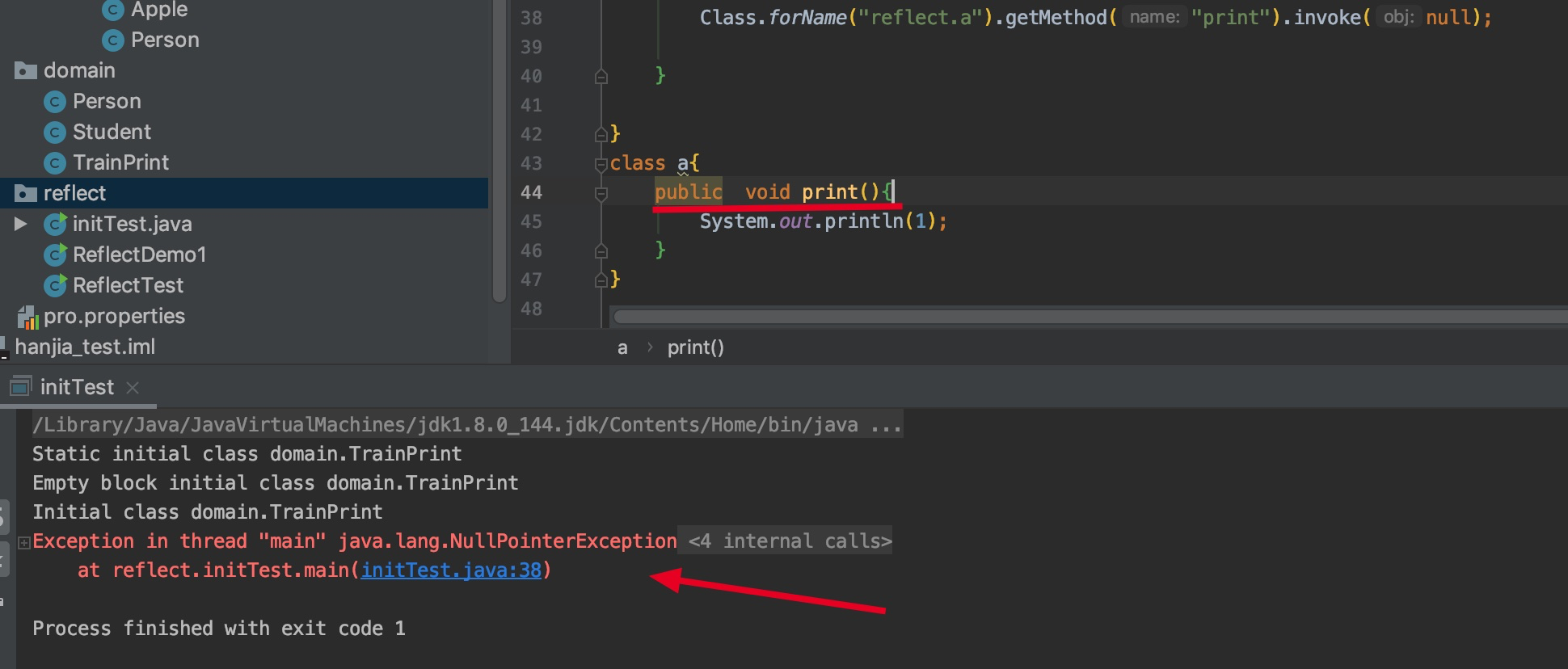Image resolution: width=1568 pixels, height=669 pixels.
Task: Click the reflect folder icon
Action: (x=26, y=194)
